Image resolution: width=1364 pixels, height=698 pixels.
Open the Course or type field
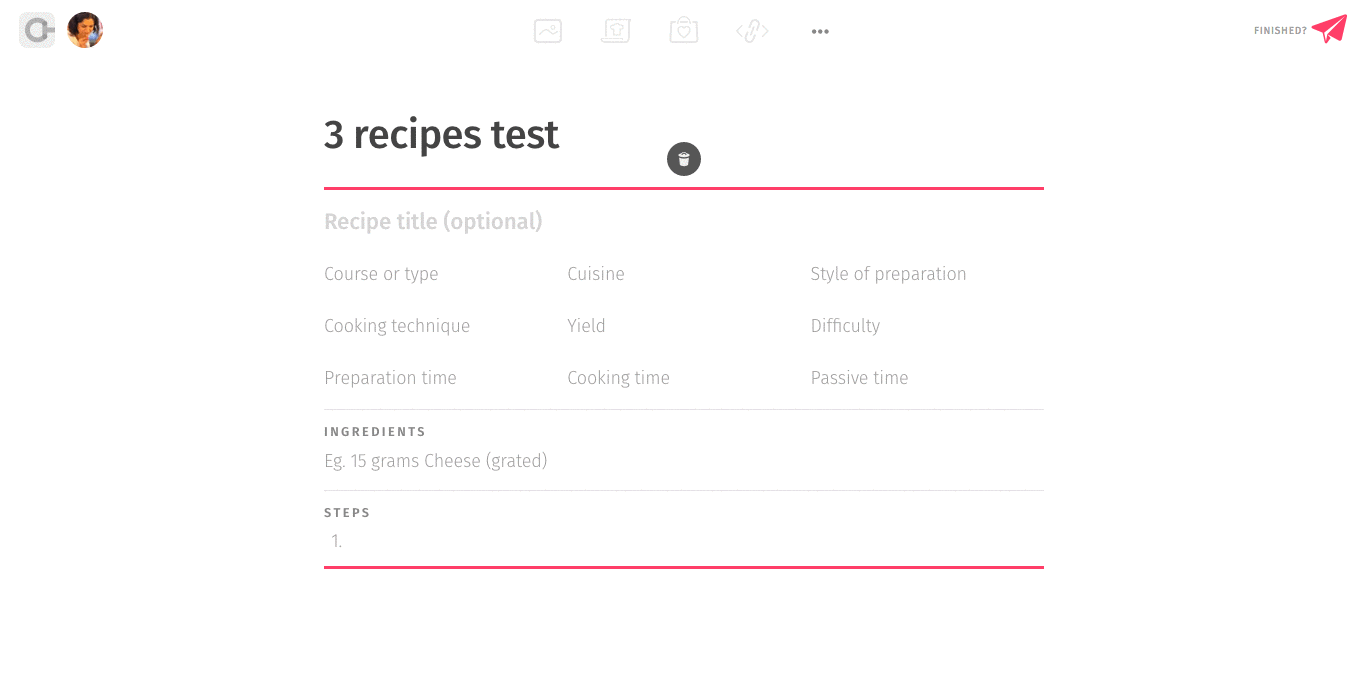[381, 274]
